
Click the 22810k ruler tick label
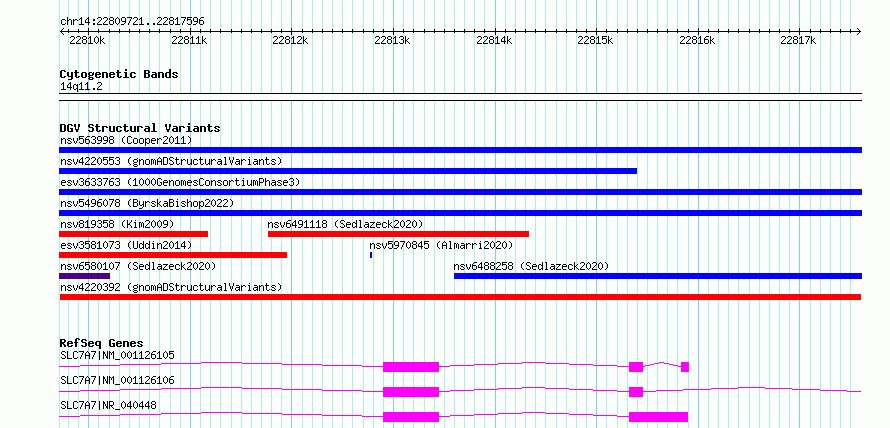pos(87,40)
